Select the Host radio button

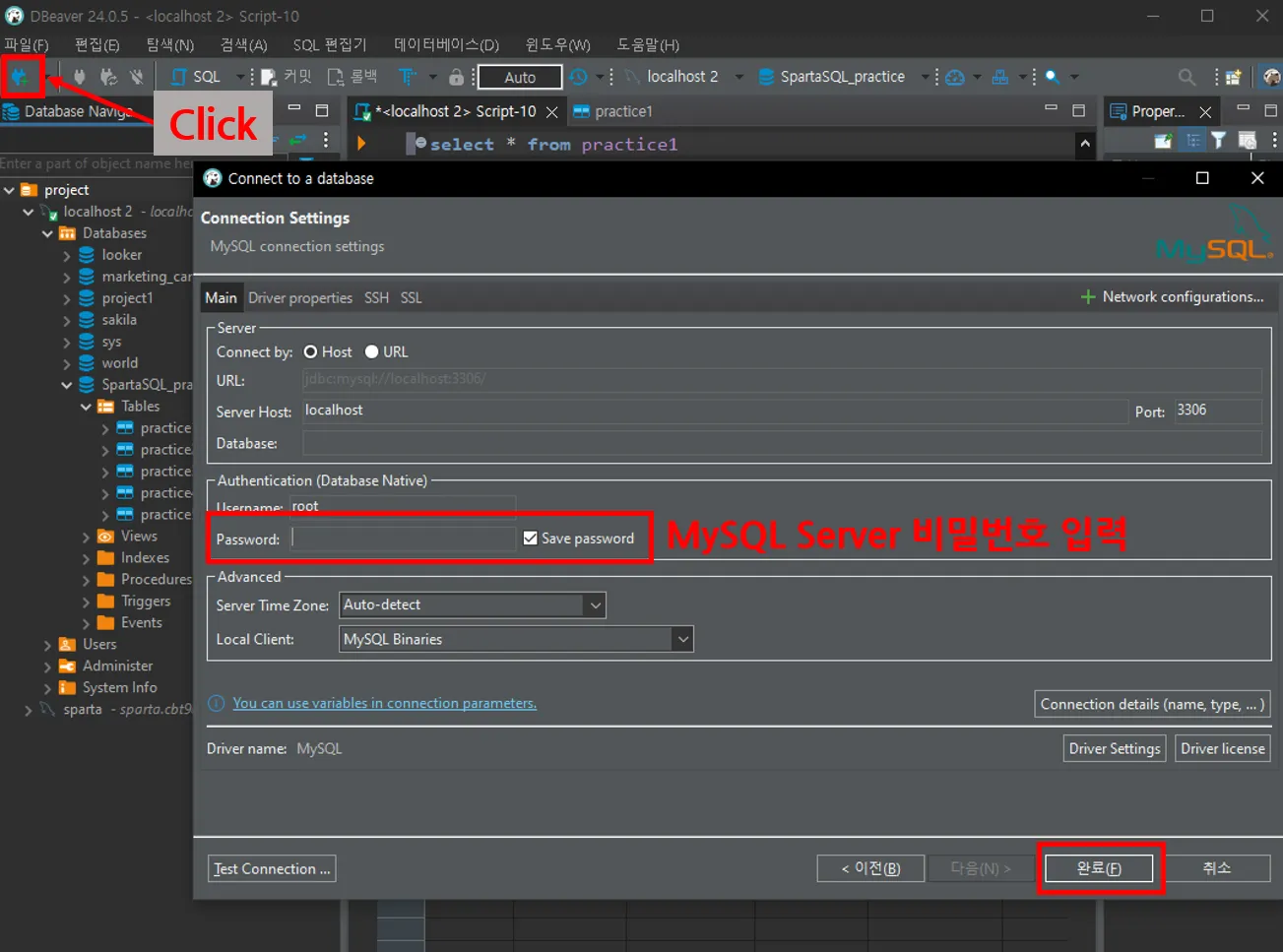[x=310, y=351]
